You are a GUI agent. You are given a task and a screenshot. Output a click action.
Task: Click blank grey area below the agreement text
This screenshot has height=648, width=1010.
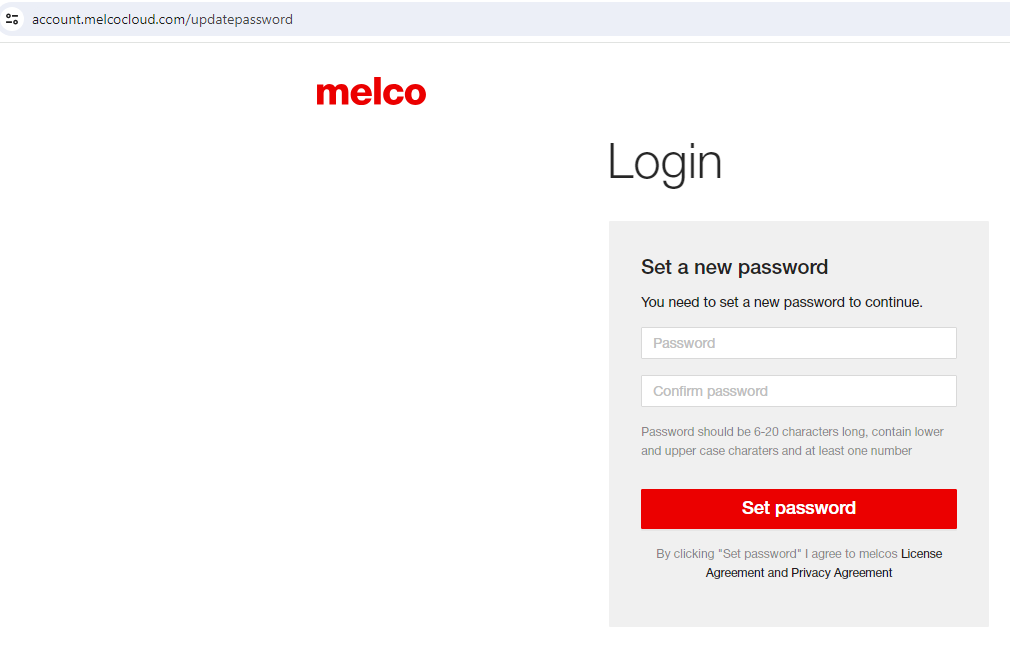click(798, 605)
